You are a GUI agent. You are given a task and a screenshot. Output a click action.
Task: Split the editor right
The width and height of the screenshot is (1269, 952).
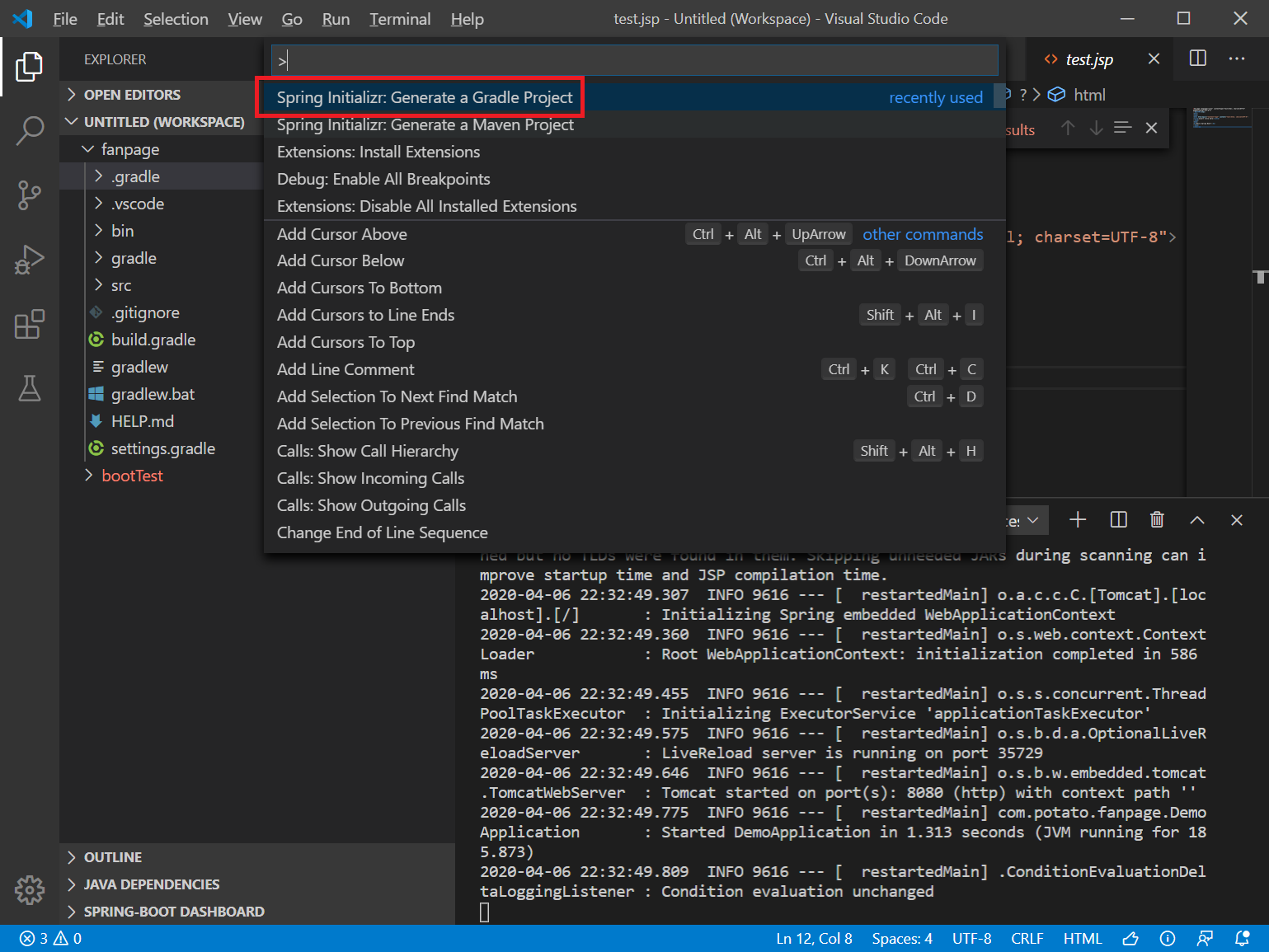click(1198, 59)
